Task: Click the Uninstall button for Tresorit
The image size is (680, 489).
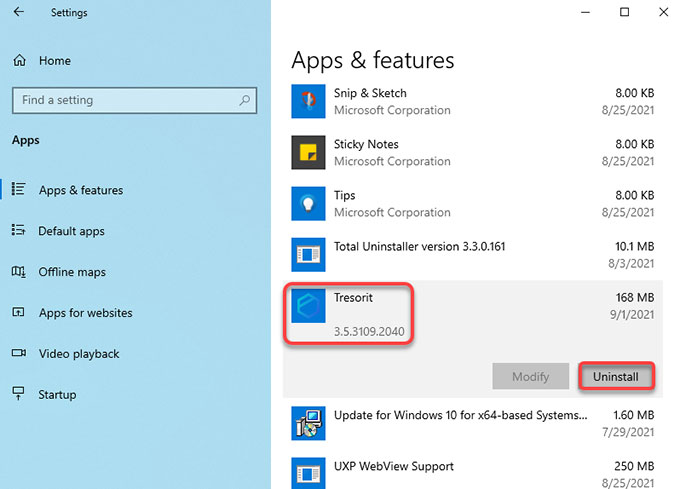Action: click(x=616, y=376)
